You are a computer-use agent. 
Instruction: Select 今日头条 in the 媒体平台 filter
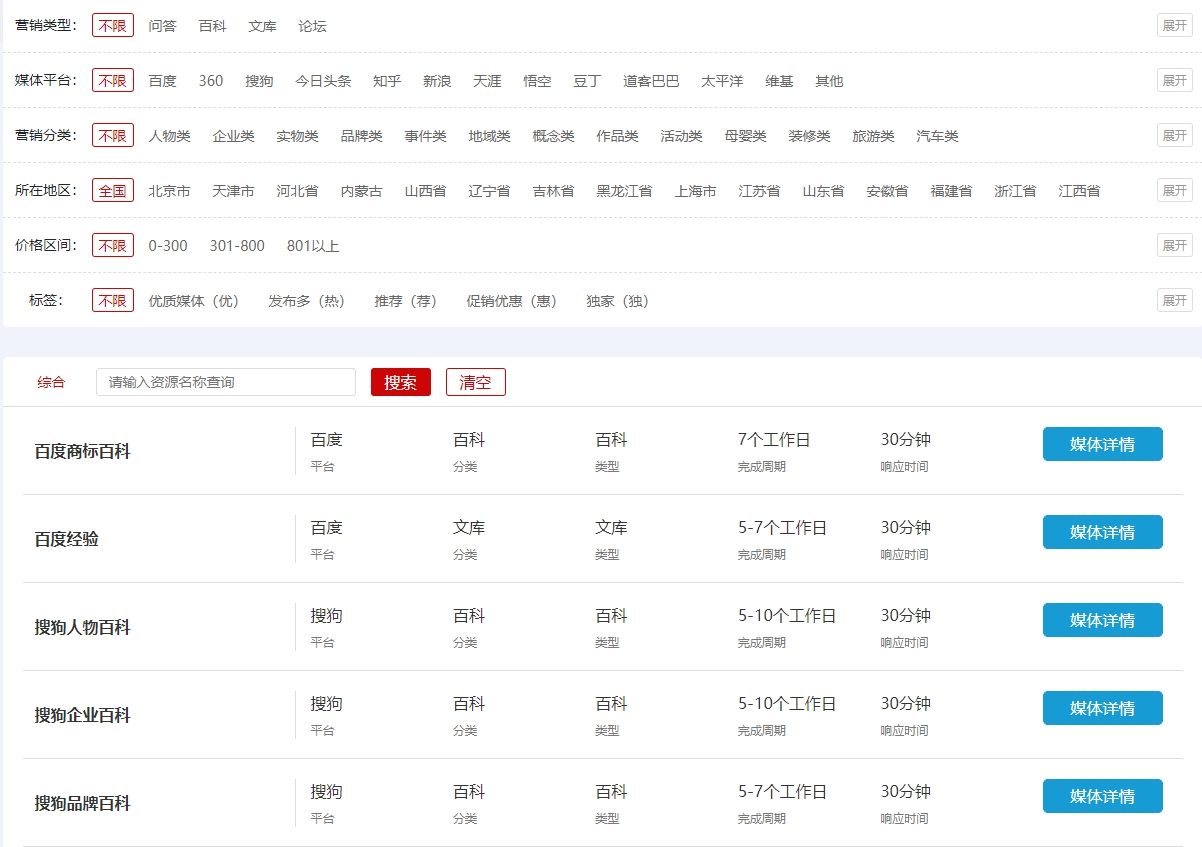323,81
